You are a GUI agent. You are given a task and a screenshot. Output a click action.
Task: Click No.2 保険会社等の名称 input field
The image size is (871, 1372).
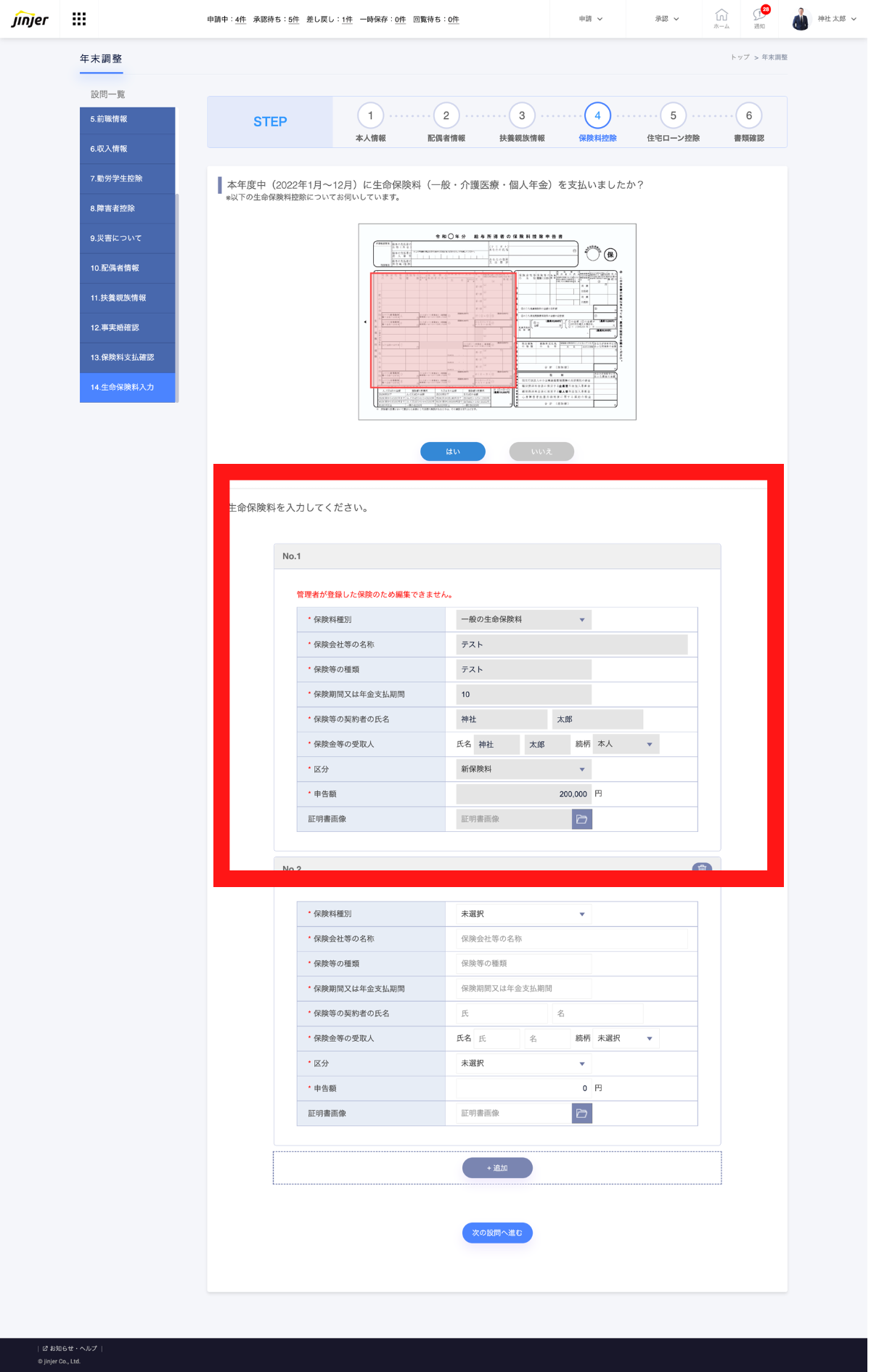click(572, 939)
